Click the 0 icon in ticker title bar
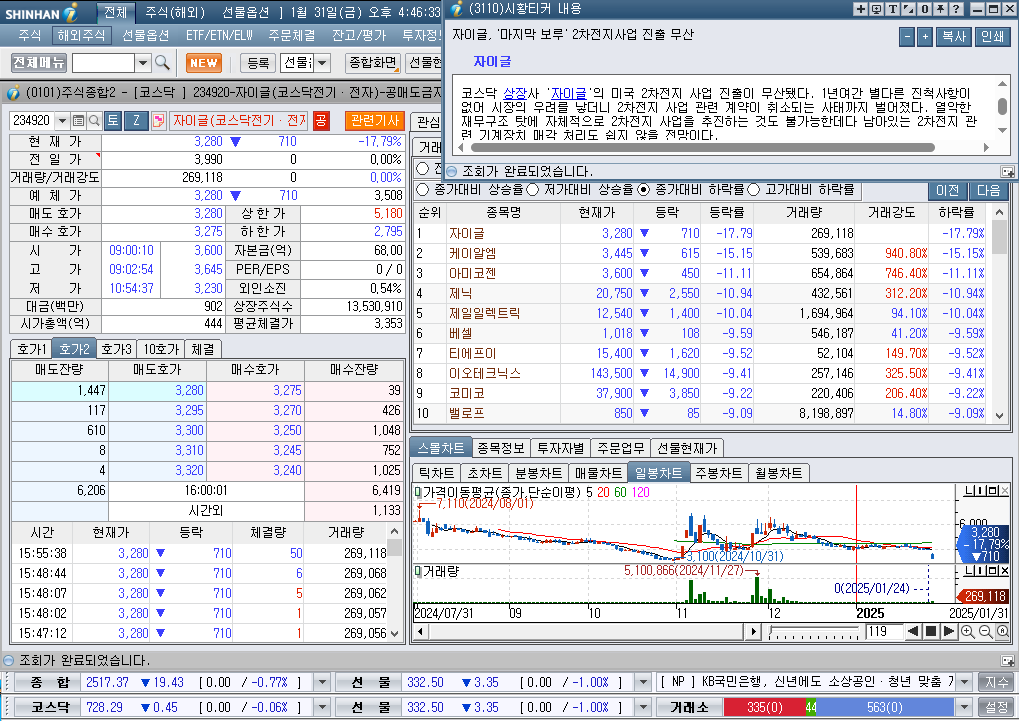The image size is (1019, 721). pos(923,9)
